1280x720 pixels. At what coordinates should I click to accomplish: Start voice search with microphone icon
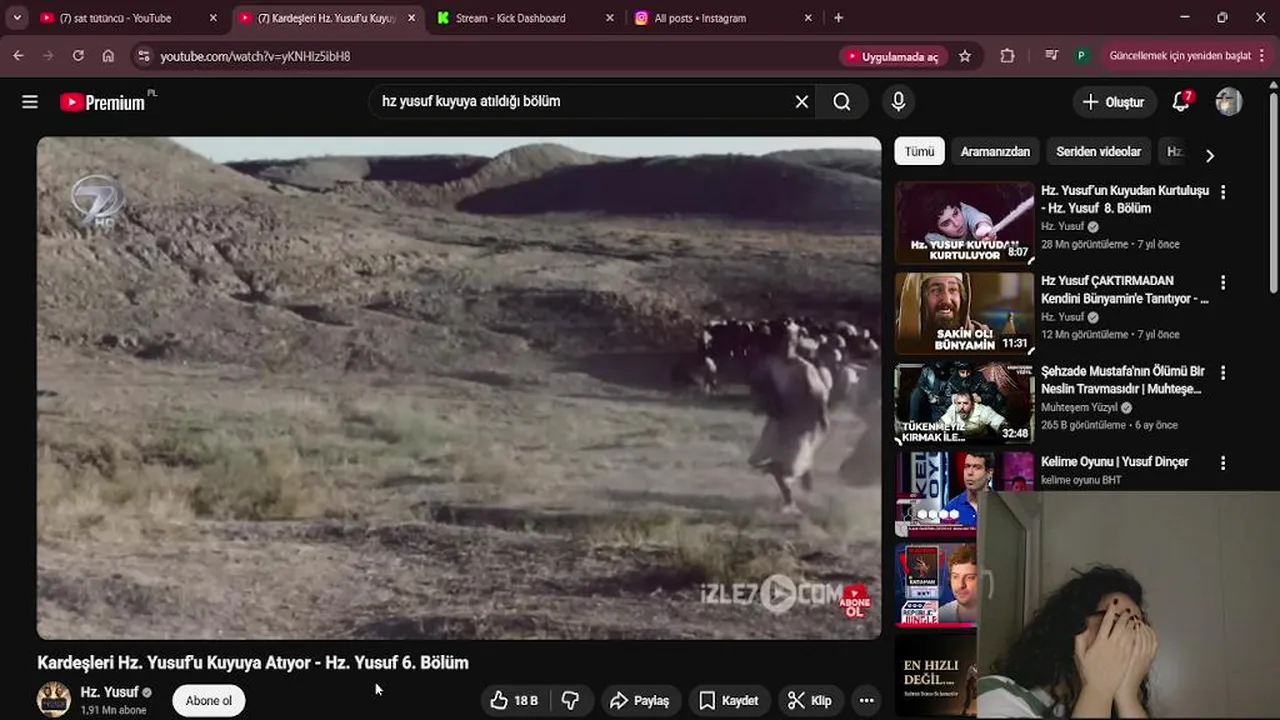tap(898, 102)
